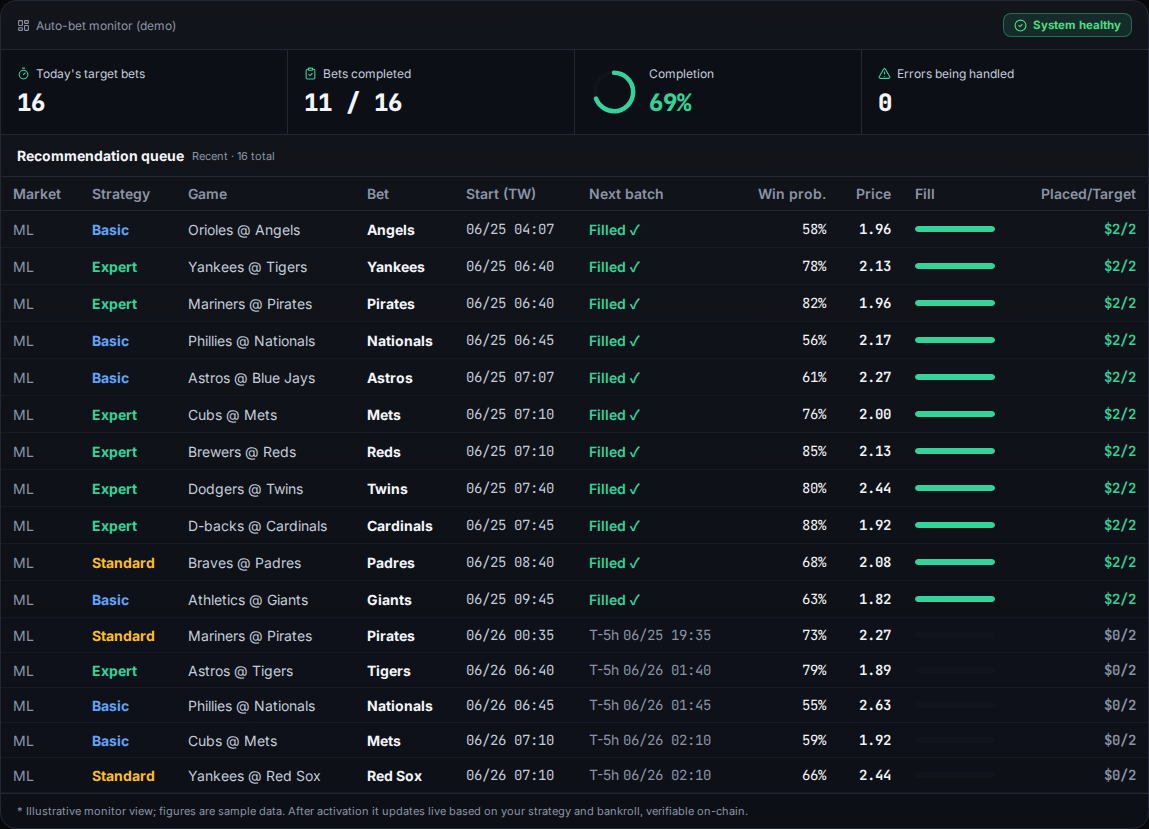Click the Twins bet cell
The image size is (1149, 829).
[387, 489]
